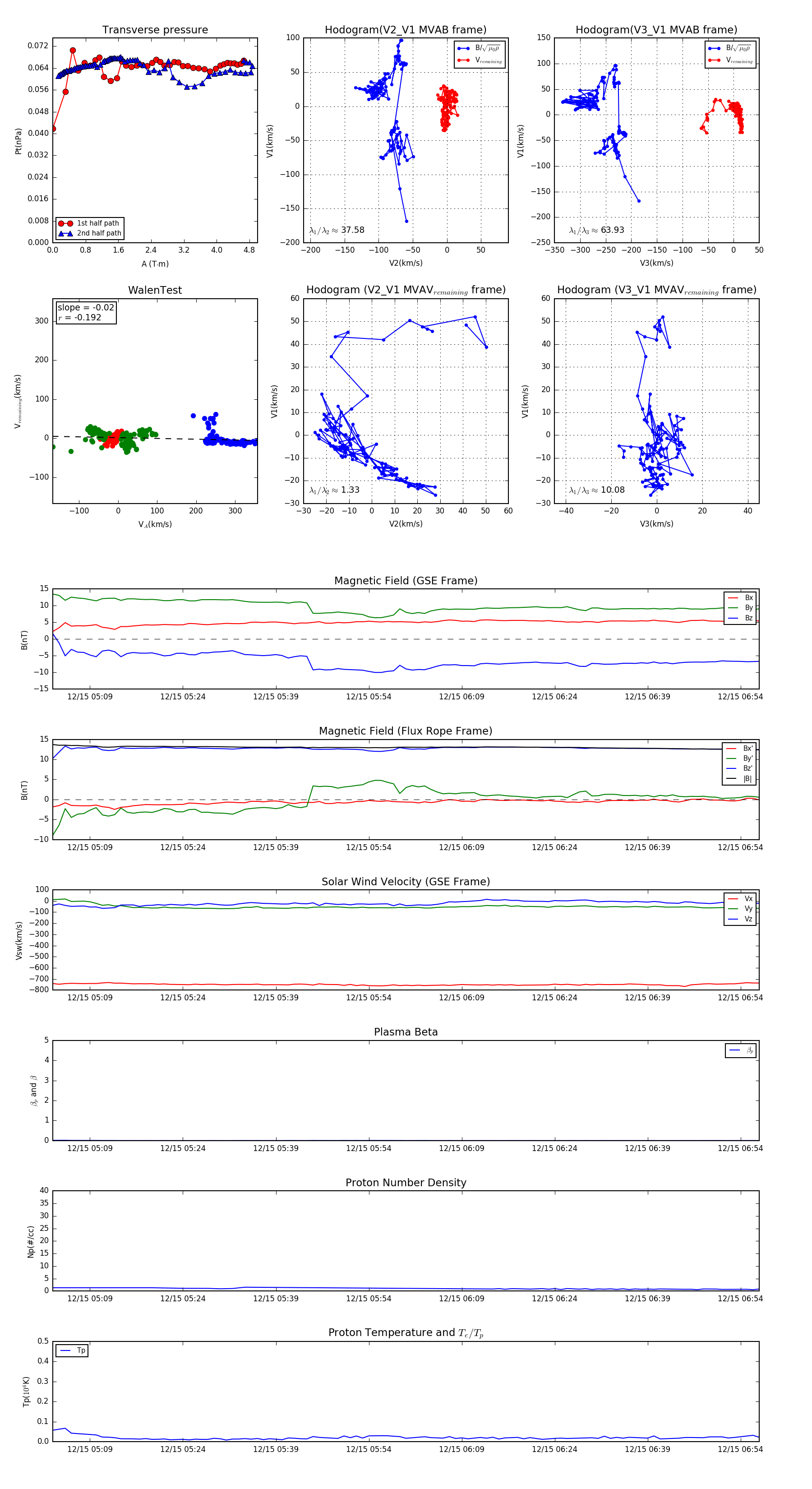Click the 'Hodogram(V3_V1 MVAB frame)' title
Image resolution: width=812 pixels, height=1489 pixels.
pos(656,29)
